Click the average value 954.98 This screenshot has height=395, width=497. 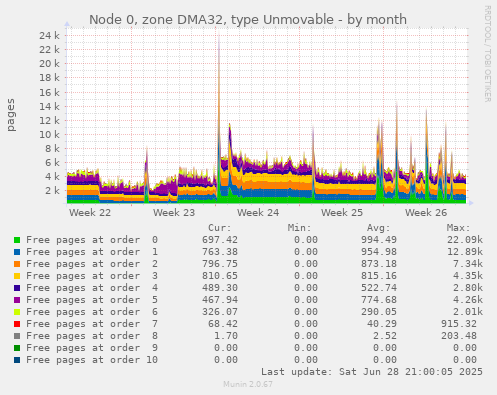[379, 252]
